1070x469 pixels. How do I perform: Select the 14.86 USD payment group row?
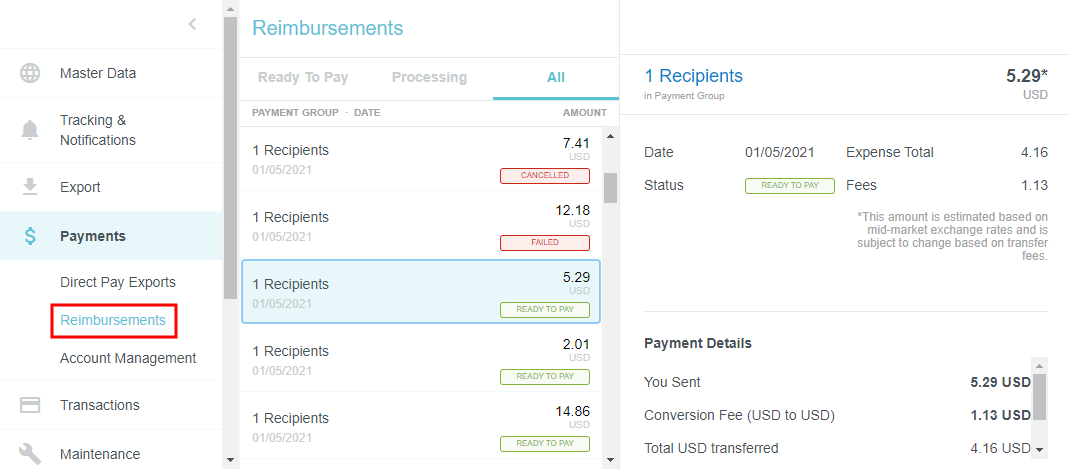(420, 427)
